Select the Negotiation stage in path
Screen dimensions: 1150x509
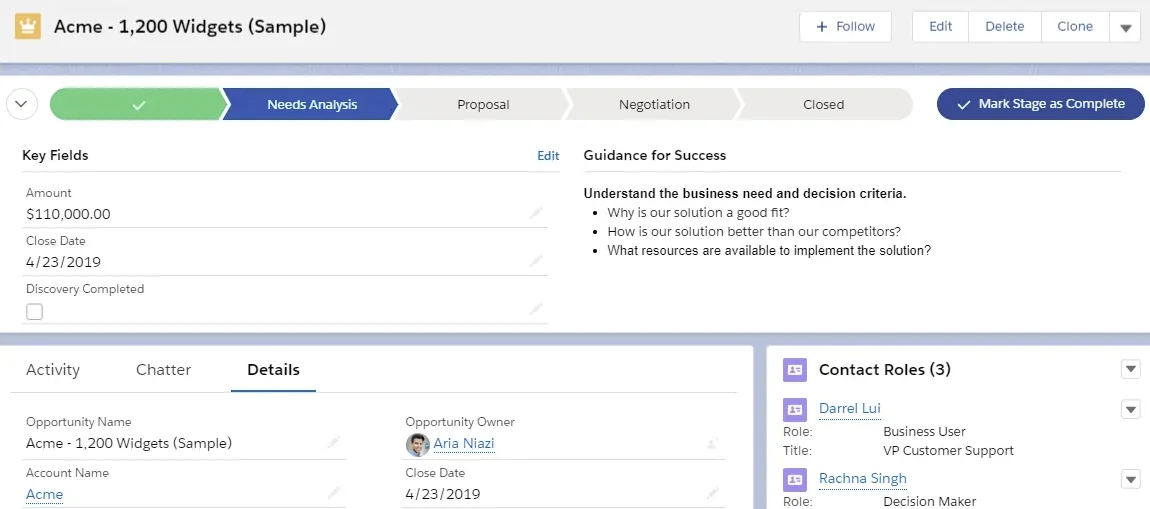pos(654,104)
